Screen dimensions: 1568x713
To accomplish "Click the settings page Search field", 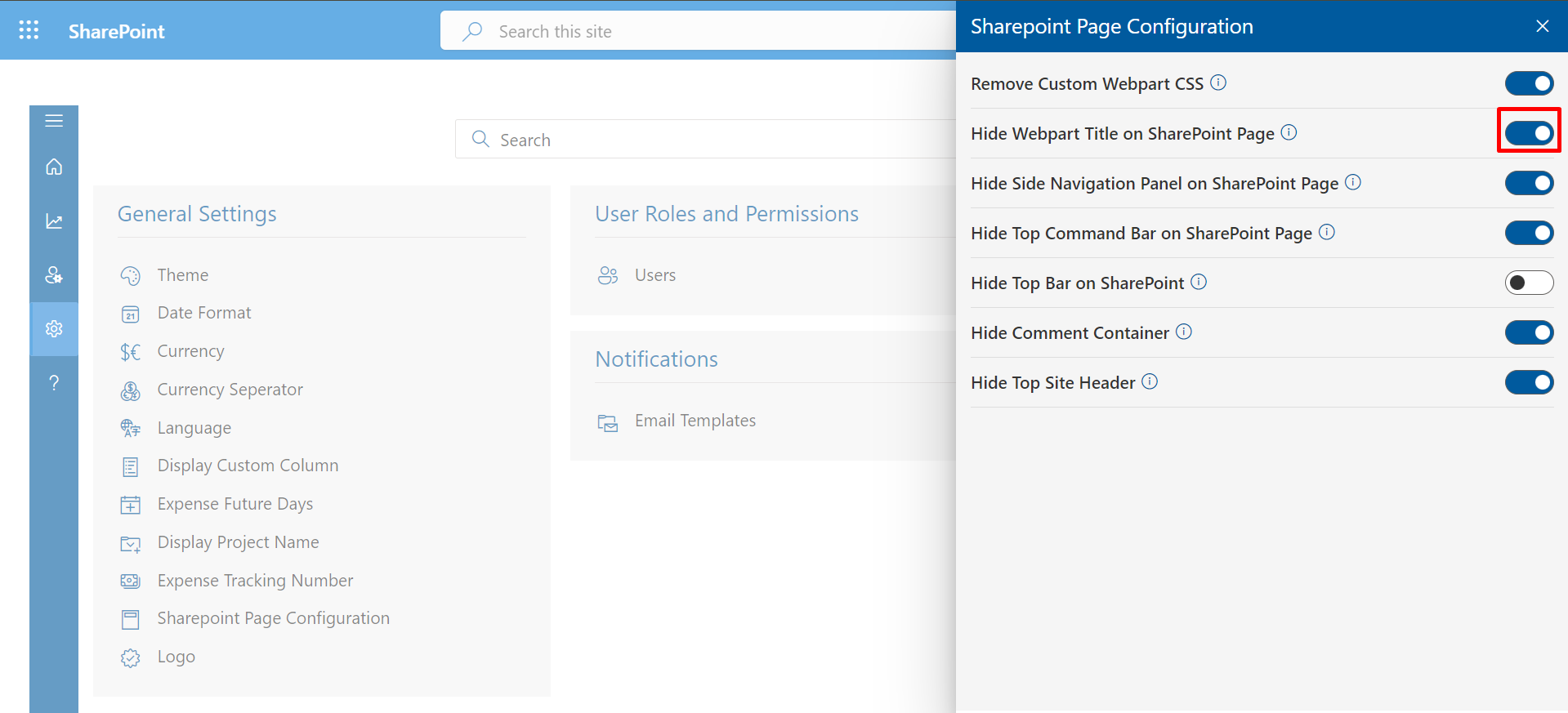I will (706, 140).
